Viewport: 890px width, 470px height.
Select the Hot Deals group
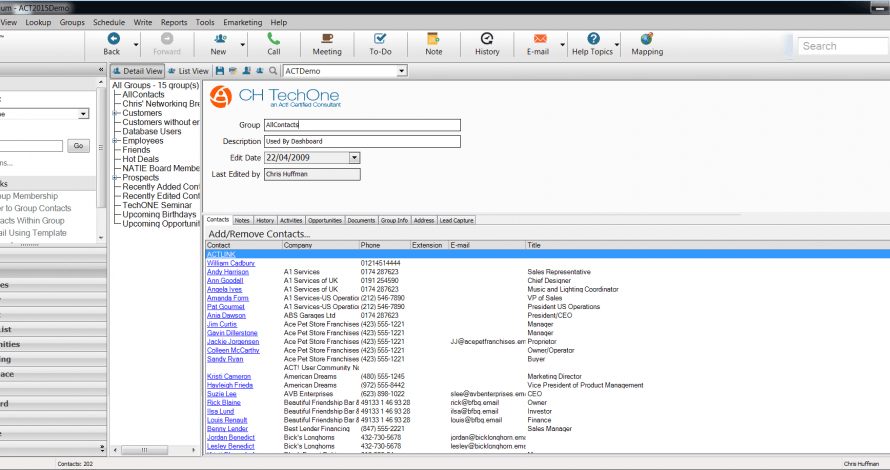(x=140, y=159)
